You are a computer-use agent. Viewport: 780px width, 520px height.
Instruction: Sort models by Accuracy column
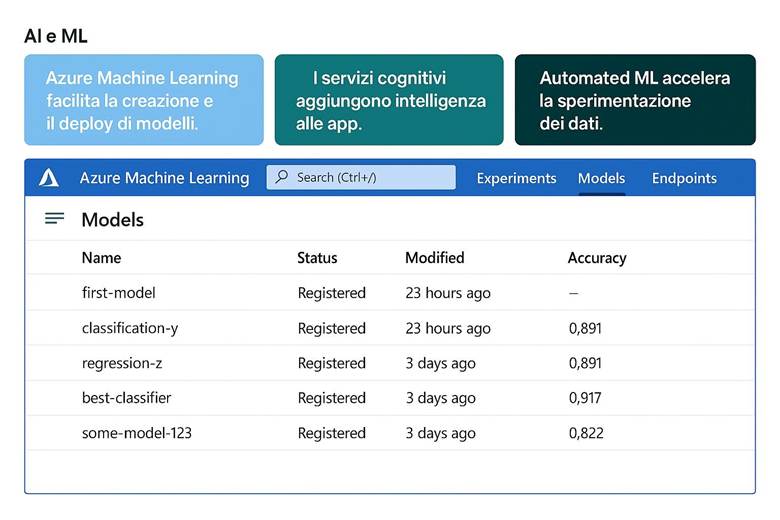point(597,258)
